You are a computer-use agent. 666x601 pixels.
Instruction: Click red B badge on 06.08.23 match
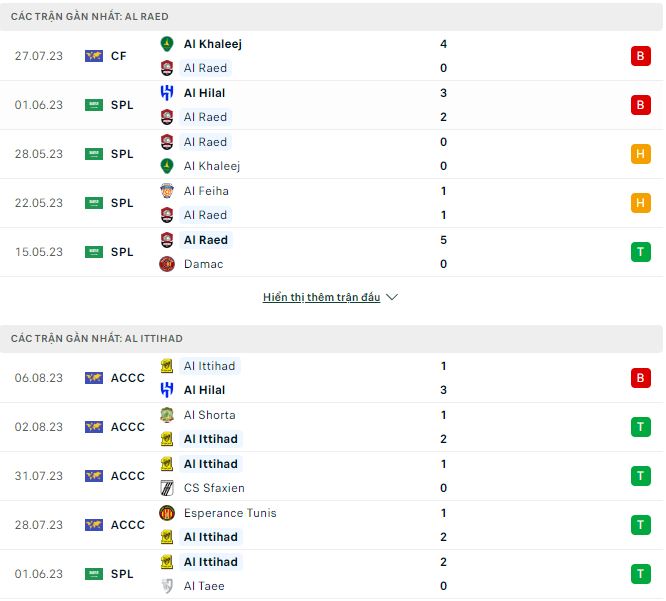[640, 378]
